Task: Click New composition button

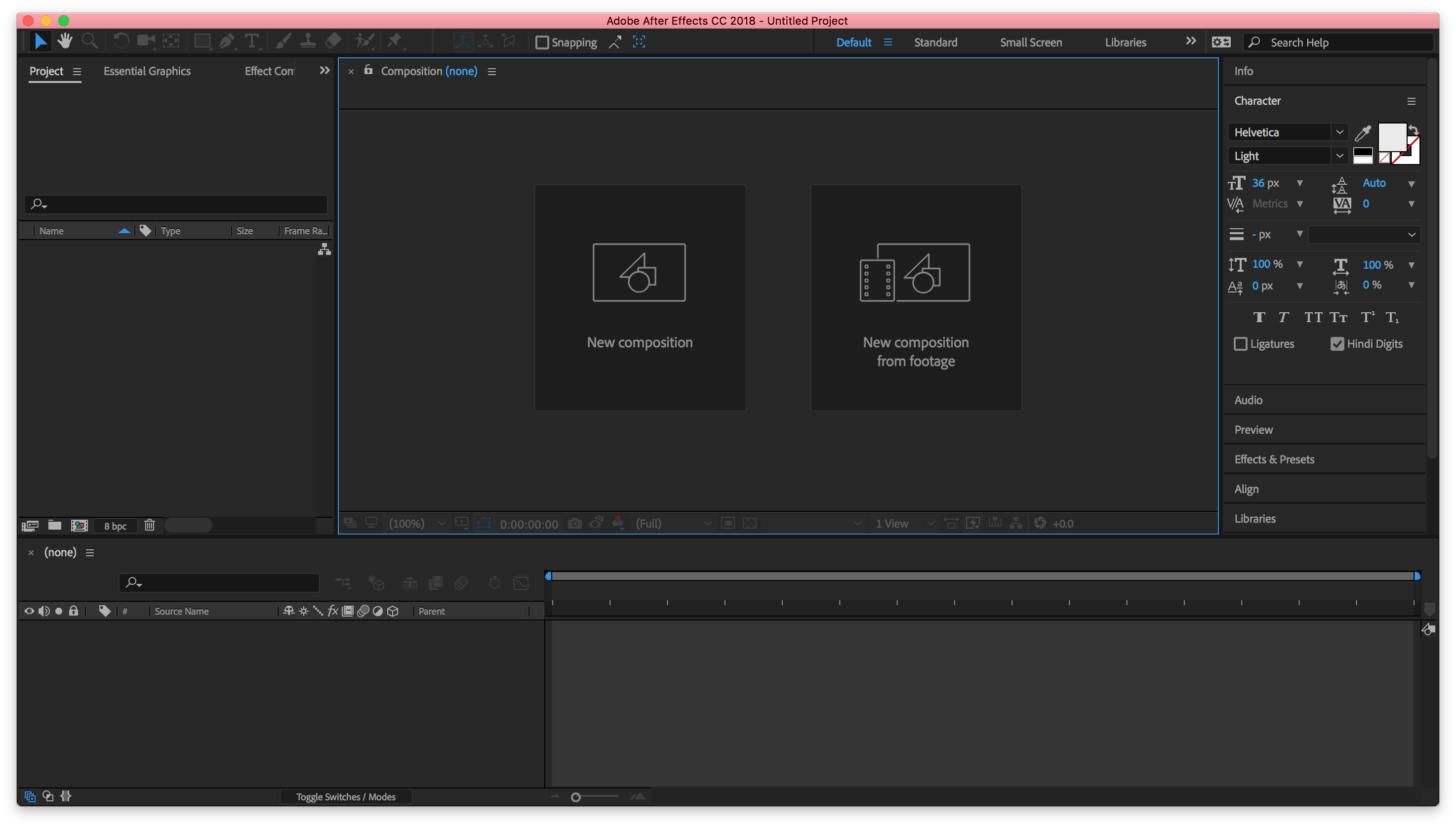Action: coord(640,297)
